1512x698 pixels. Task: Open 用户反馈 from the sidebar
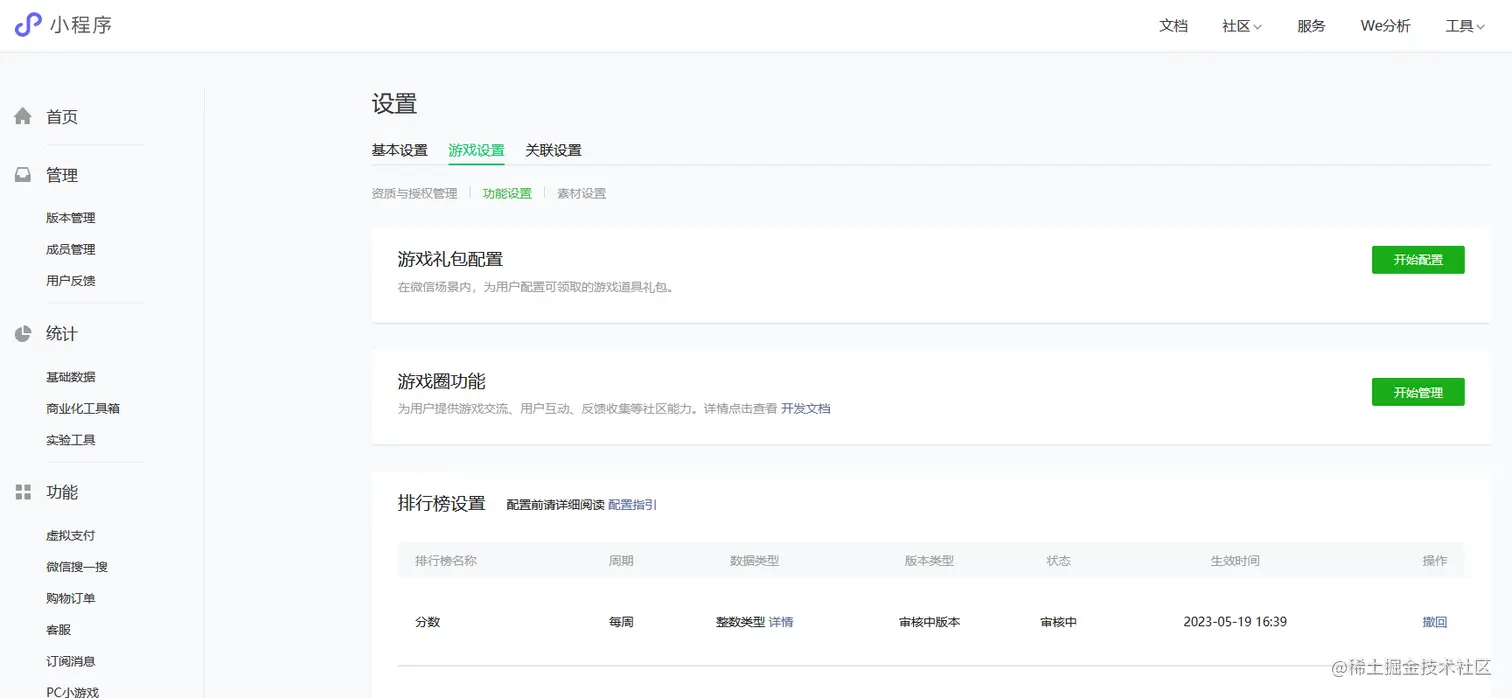point(70,281)
